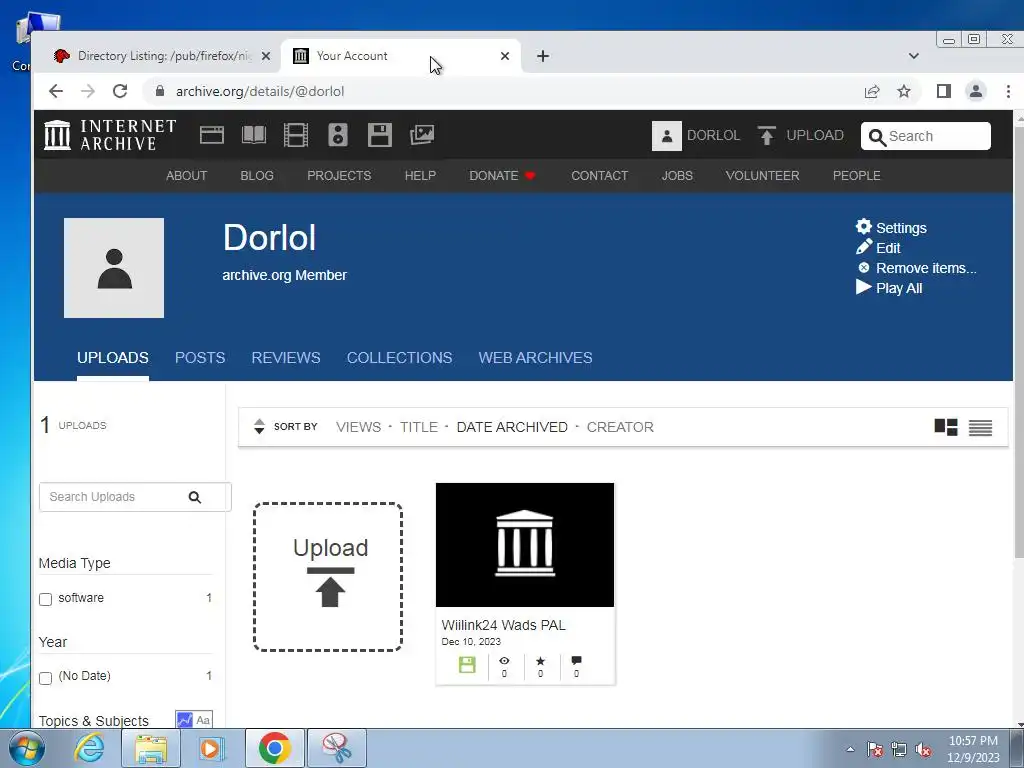Show Topics alphabetical Aa icon
This screenshot has width=1024, height=768.
click(x=203, y=720)
